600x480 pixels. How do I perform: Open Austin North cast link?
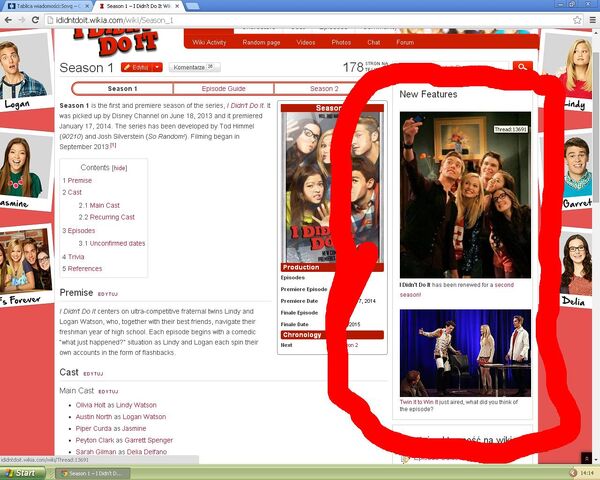(94, 416)
